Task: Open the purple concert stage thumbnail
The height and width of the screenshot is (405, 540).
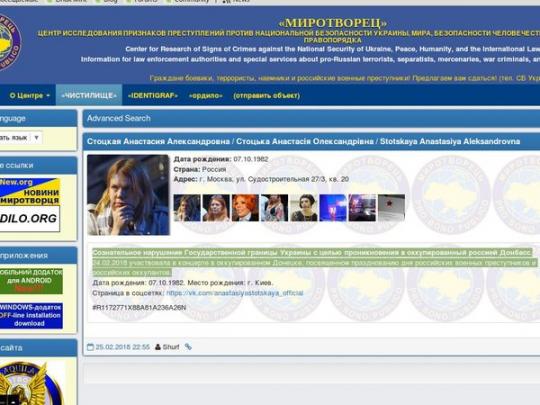Action: click(362, 208)
